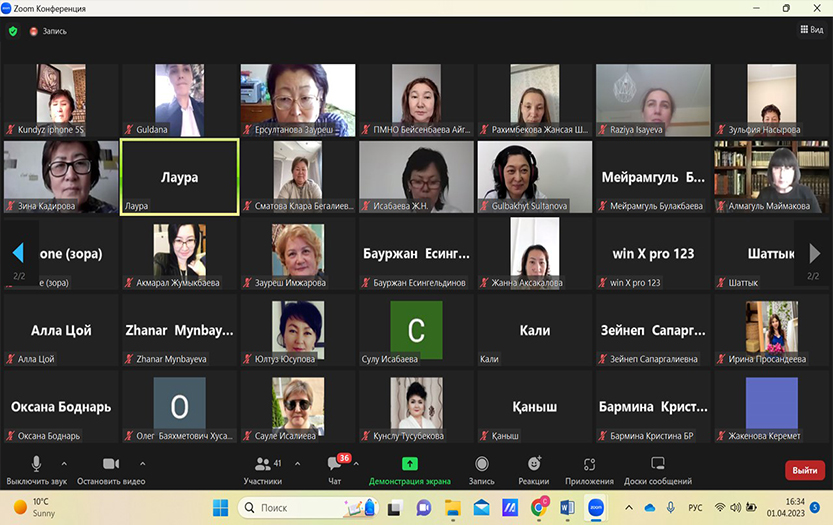Go to previous gallery page with left arrow
The height and width of the screenshot is (525, 833).
point(18,254)
